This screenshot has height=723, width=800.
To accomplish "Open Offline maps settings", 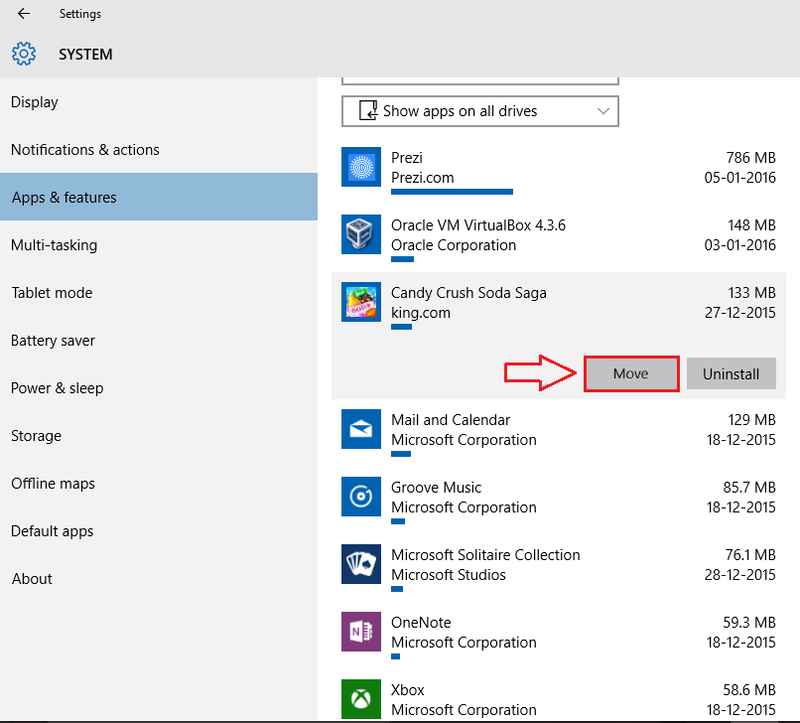I will (x=159, y=483).
